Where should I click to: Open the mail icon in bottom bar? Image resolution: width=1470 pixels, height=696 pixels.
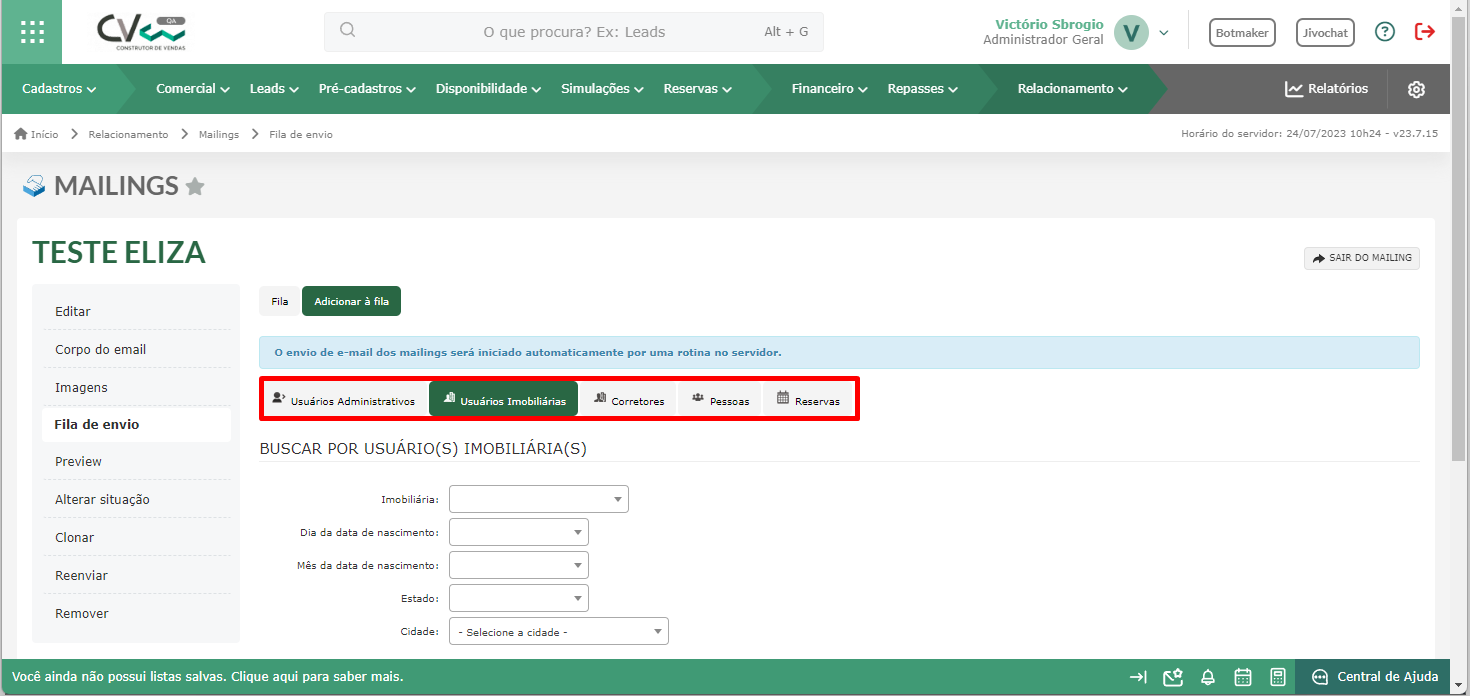tap(1173, 677)
